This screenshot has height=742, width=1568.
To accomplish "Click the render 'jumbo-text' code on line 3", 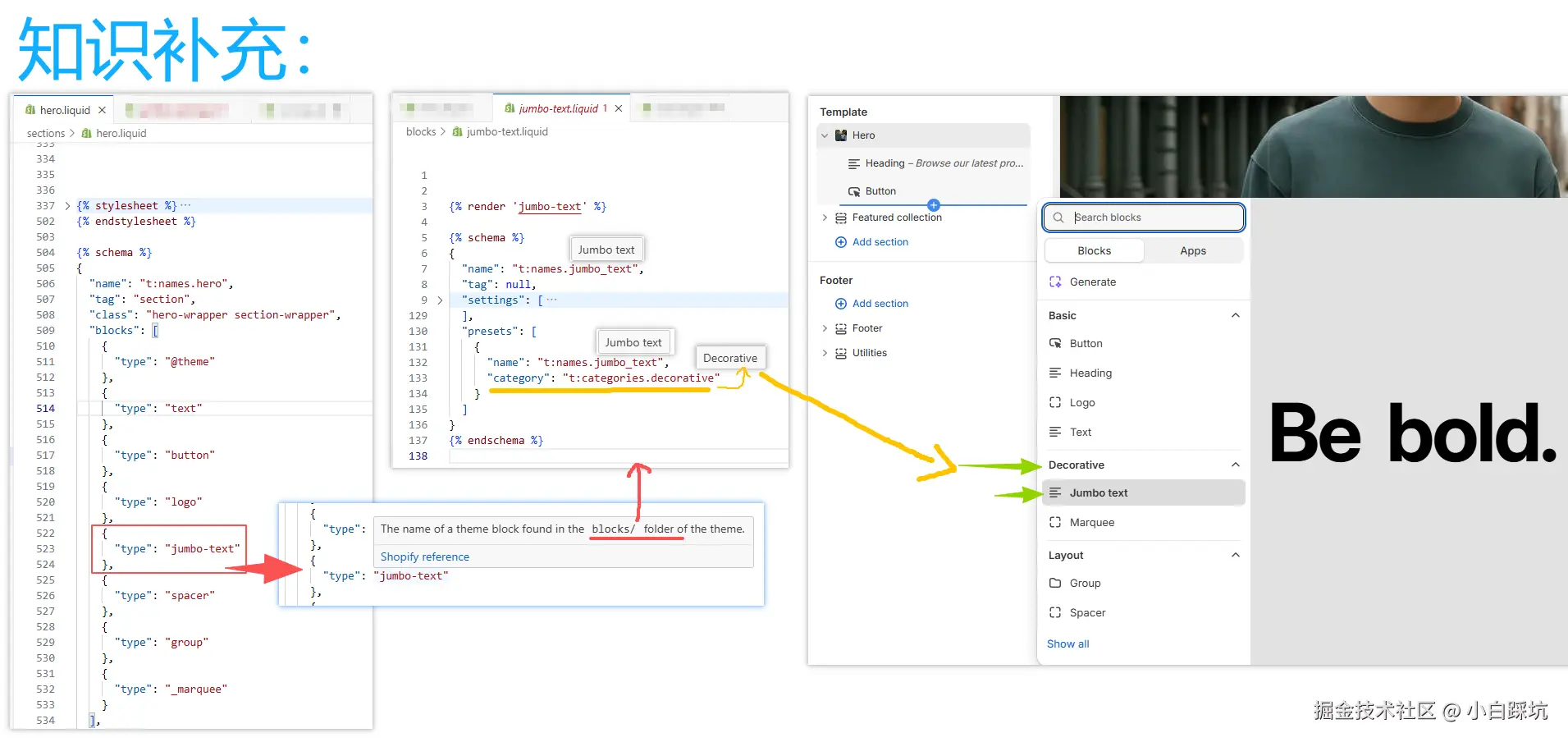I will click(x=528, y=207).
